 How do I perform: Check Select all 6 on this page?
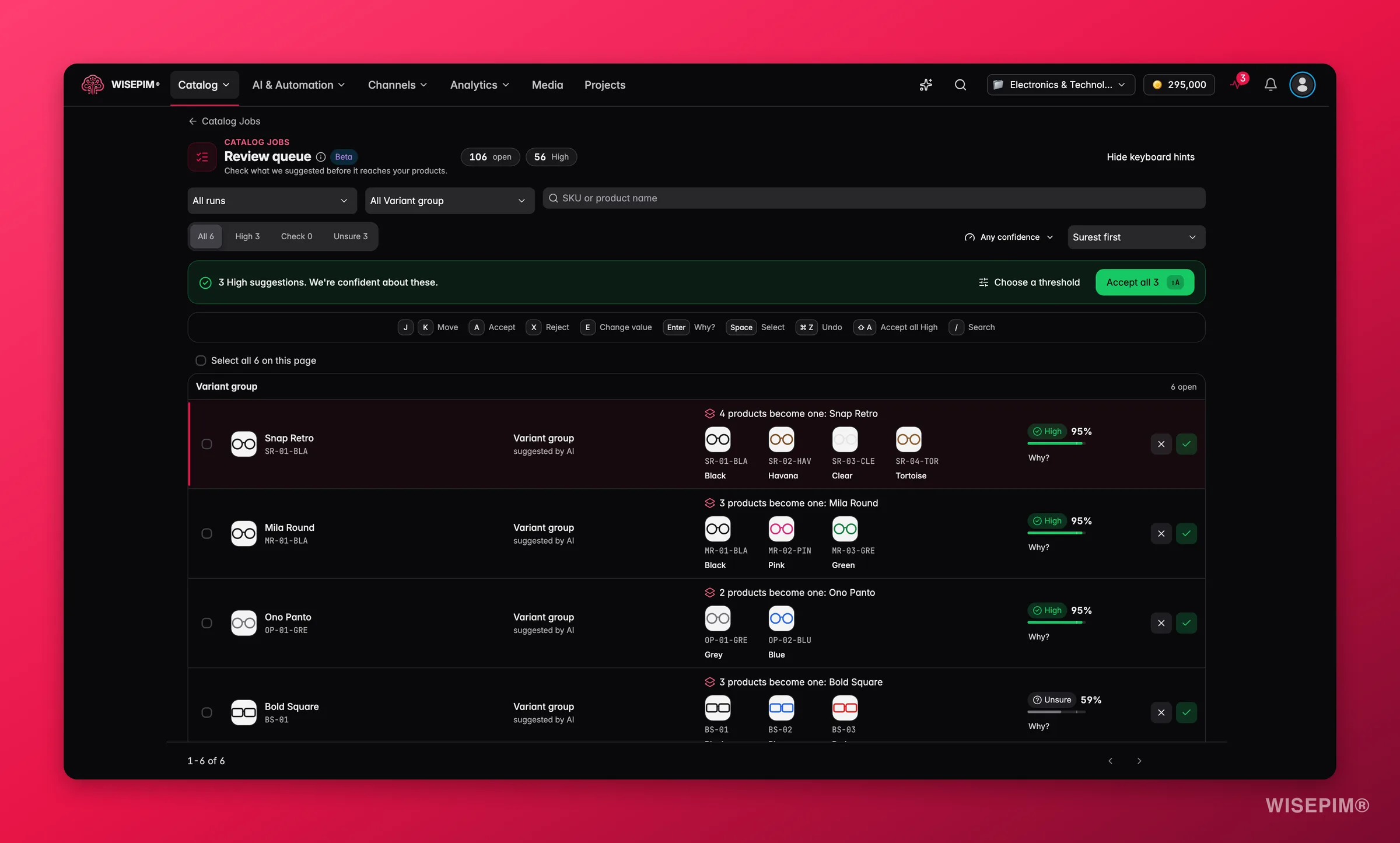201,361
